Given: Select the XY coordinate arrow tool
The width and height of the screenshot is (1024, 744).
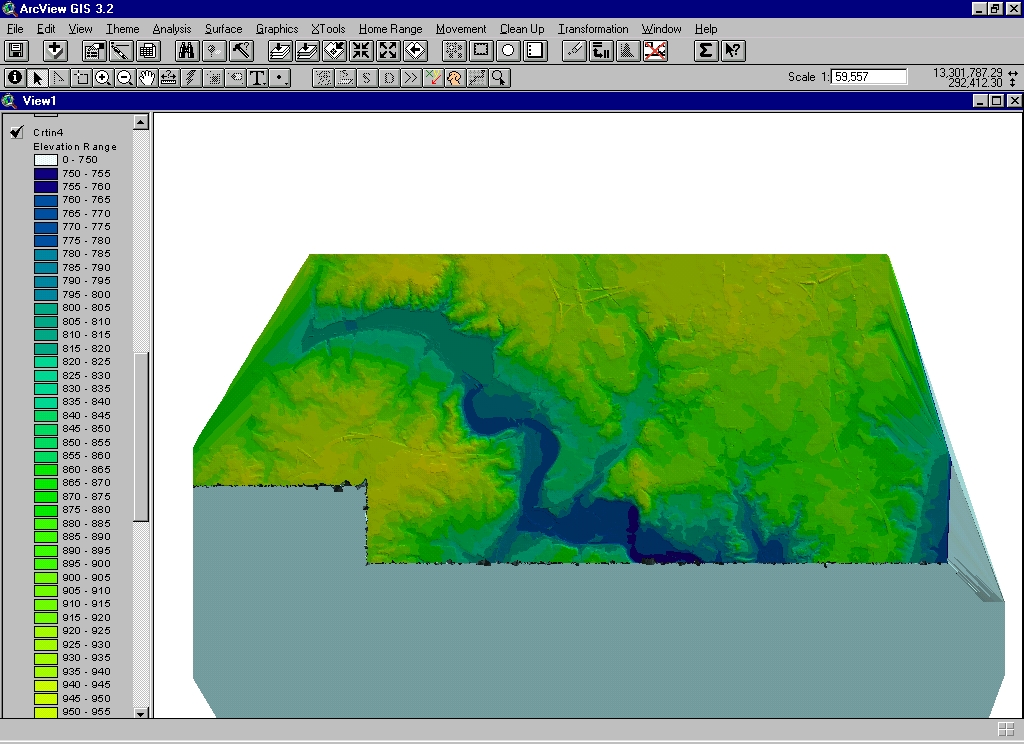Looking at the screenshot, I should [x=433, y=78].
